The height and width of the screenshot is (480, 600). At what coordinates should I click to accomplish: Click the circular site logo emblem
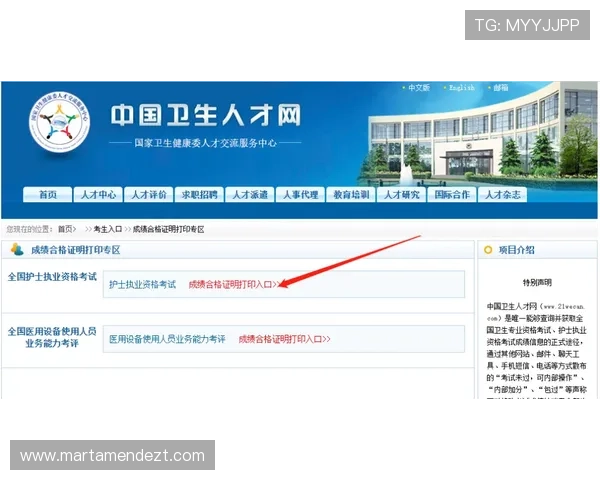click(59, 122)
